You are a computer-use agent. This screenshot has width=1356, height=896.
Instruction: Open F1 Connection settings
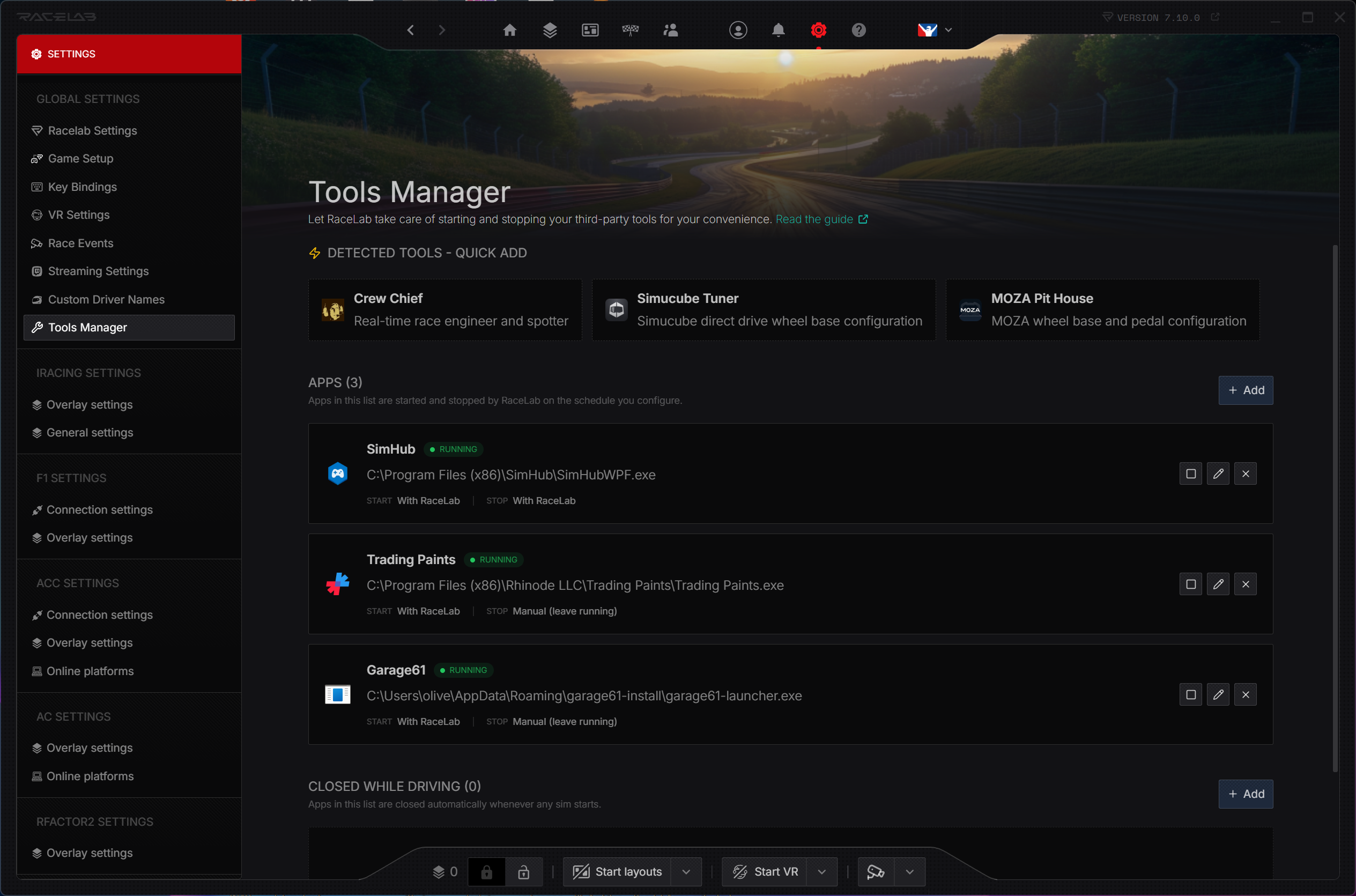point(129,510)
